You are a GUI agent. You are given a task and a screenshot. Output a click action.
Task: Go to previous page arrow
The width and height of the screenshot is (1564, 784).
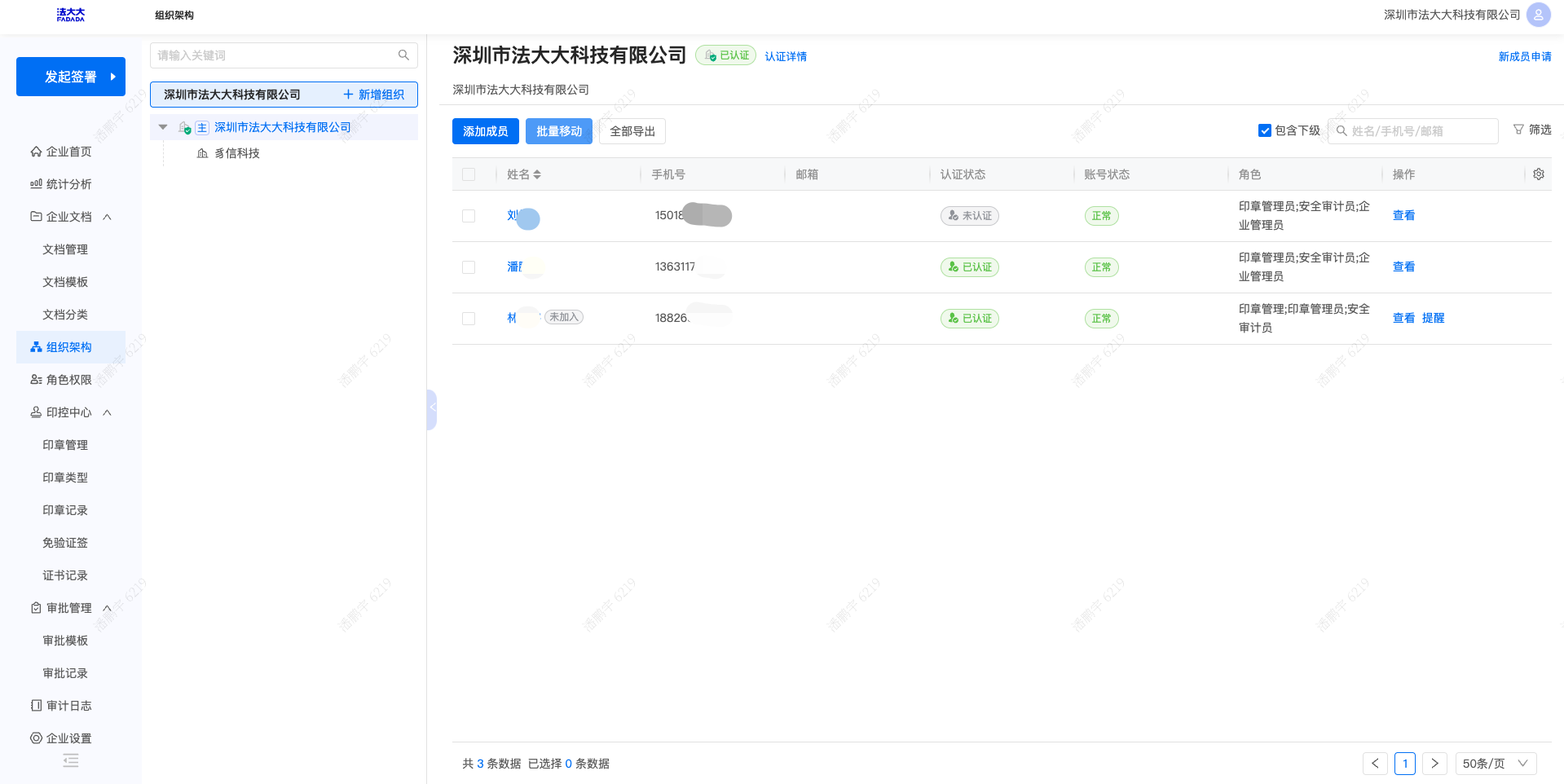click(x=1375, y=764)
